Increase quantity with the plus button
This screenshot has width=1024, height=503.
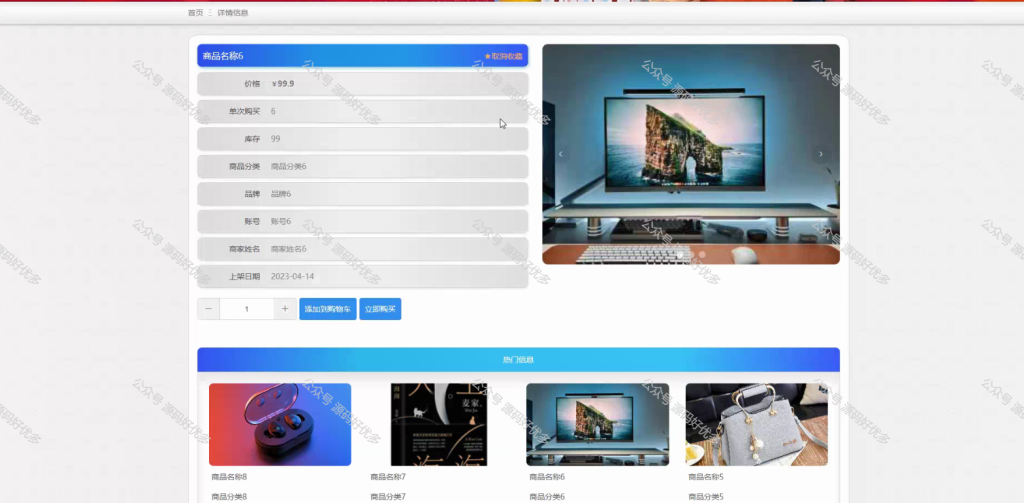point(285,309)
